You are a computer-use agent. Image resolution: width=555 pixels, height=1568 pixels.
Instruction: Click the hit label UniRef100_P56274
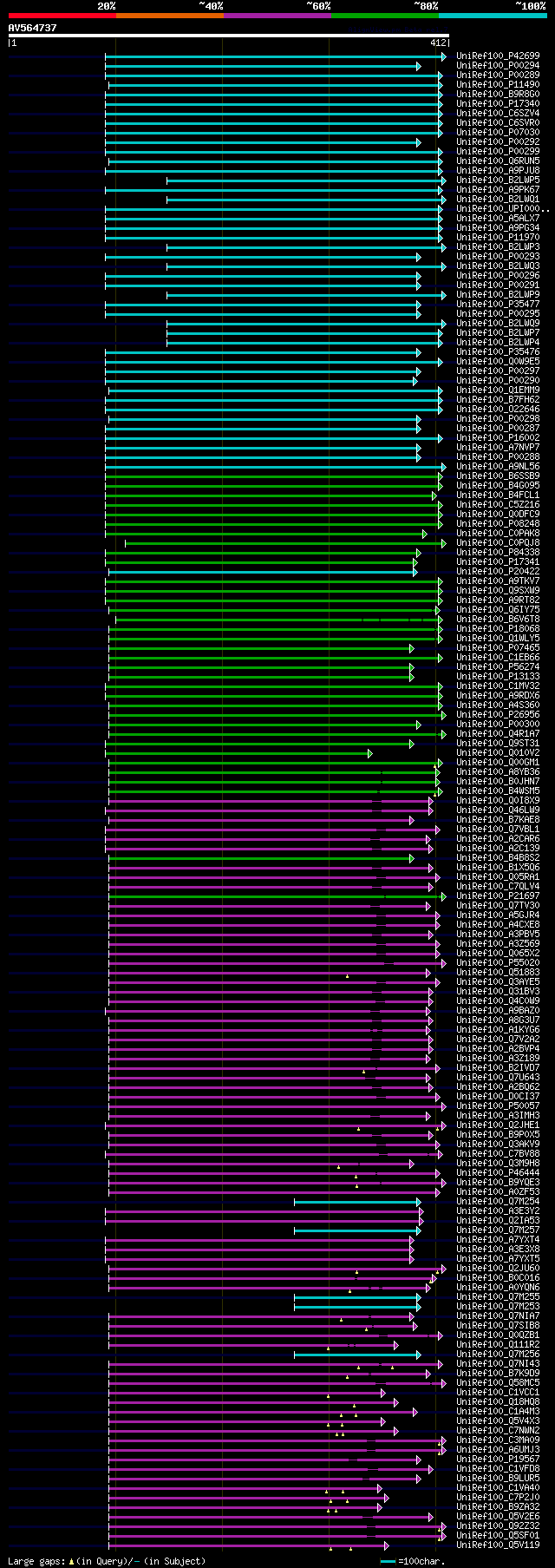(498, 667)
